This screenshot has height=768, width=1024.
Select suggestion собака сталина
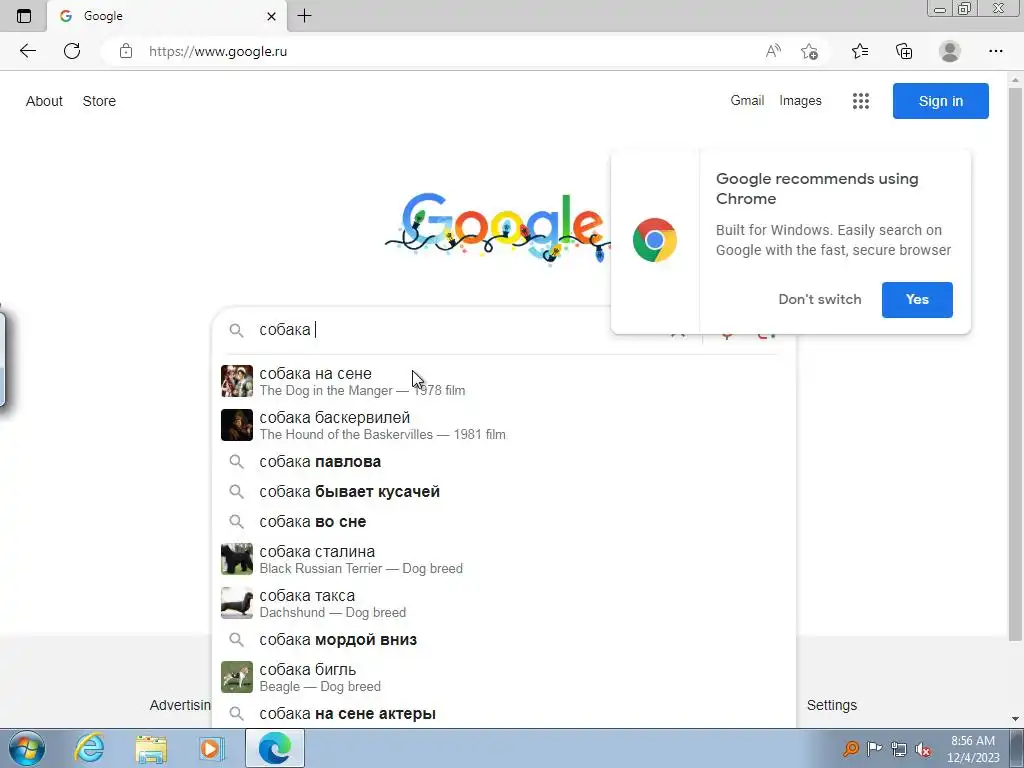504,559
